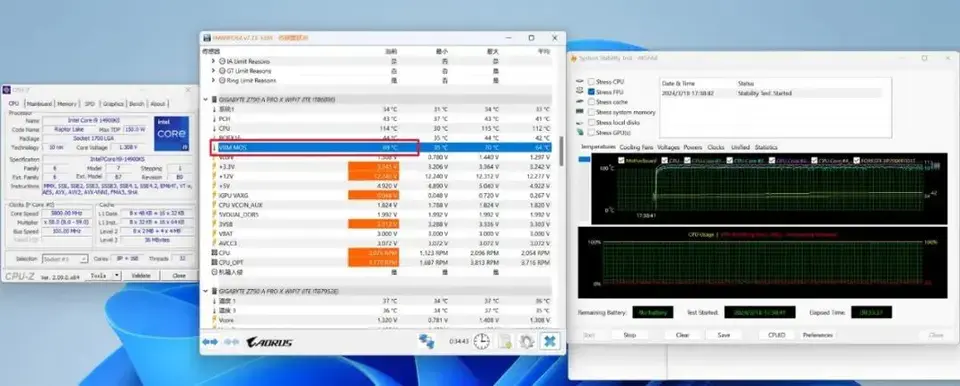Click the network sync icon in HWiNFO toolbar

click(426, 341)
